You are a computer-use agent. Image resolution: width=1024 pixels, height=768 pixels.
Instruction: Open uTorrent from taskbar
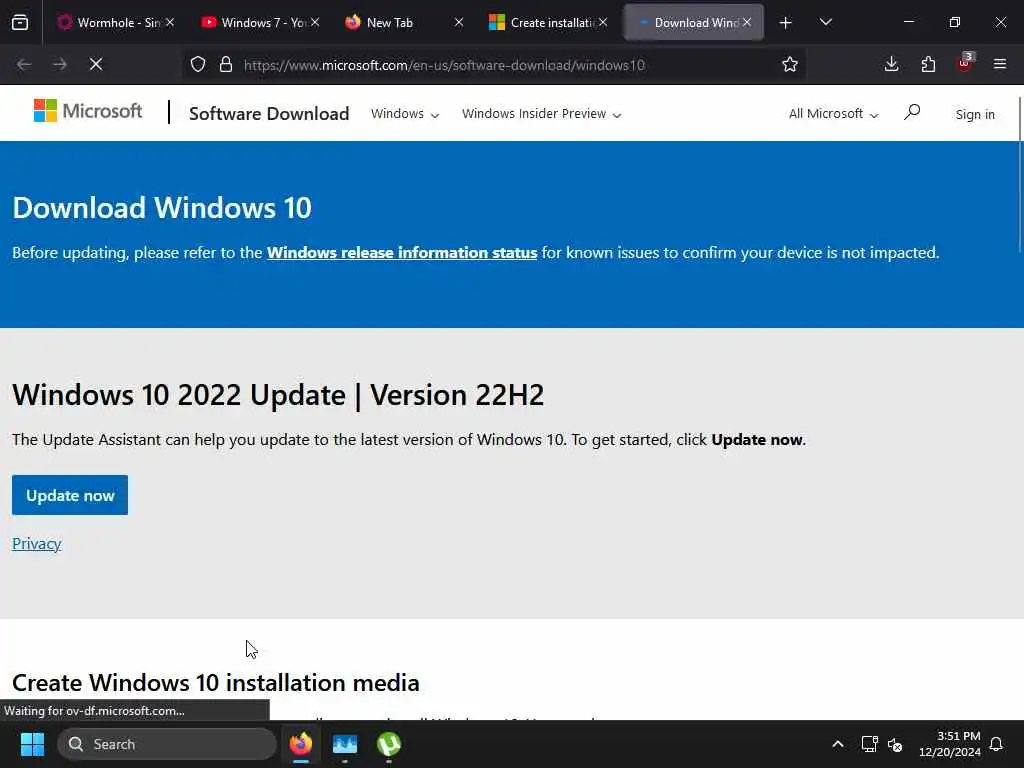click(389, 744)
